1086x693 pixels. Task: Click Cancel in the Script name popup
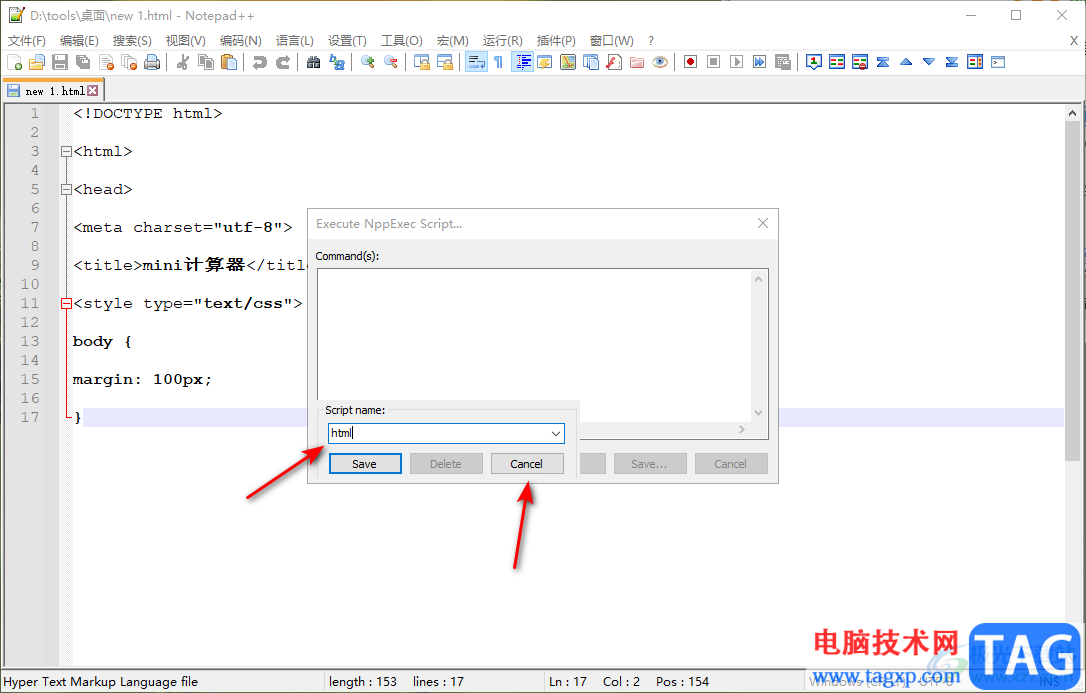[527, 464]
